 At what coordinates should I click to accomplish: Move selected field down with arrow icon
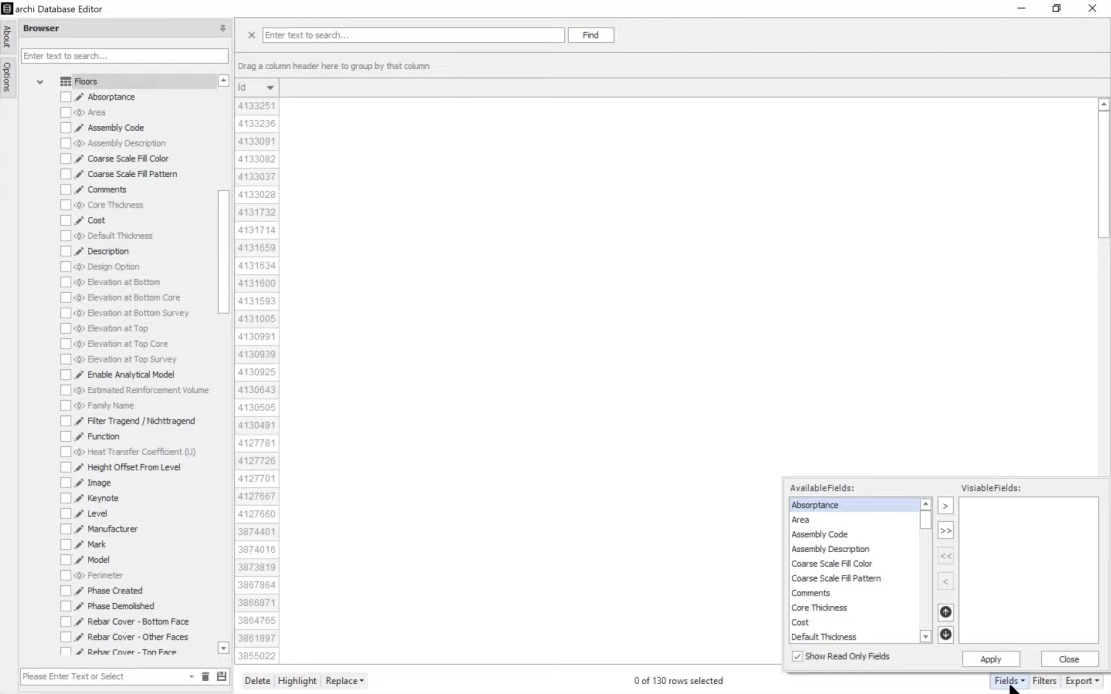946,634
